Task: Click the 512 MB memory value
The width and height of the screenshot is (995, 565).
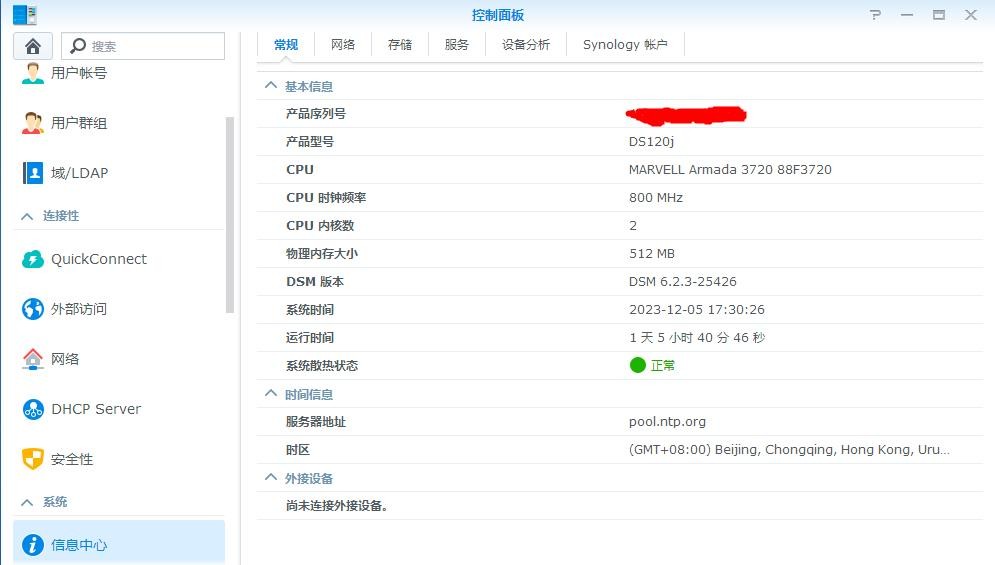Action: click(652, 253)
